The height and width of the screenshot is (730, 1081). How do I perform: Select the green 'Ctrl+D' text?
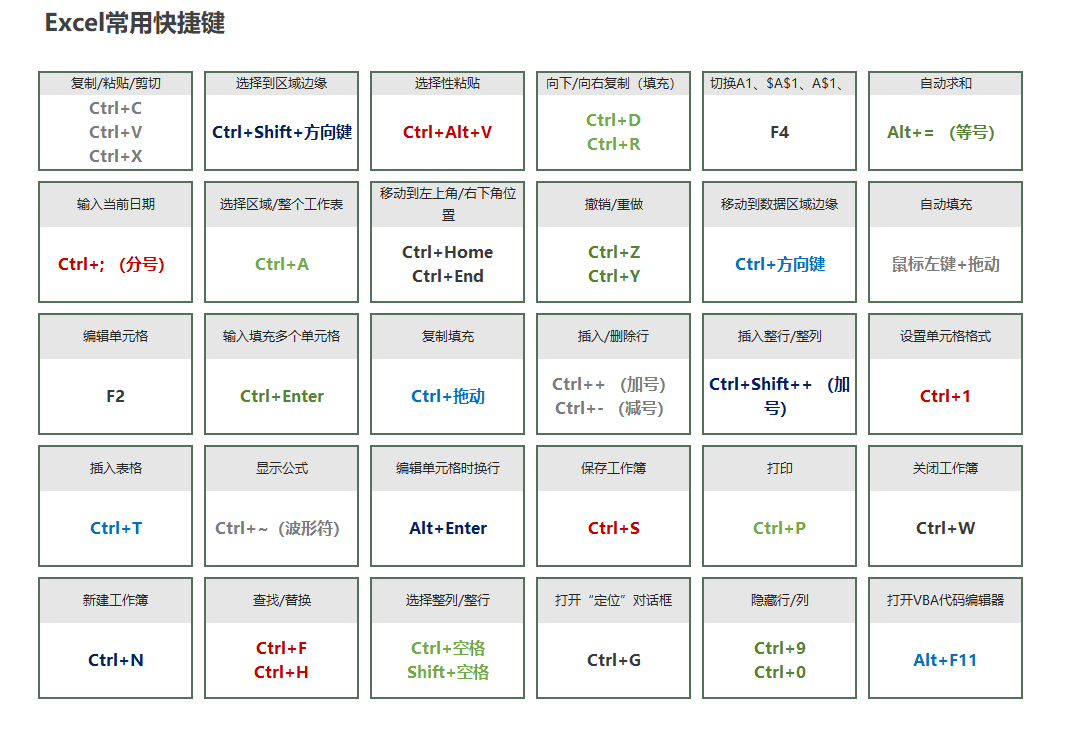(x=614, y=120)
